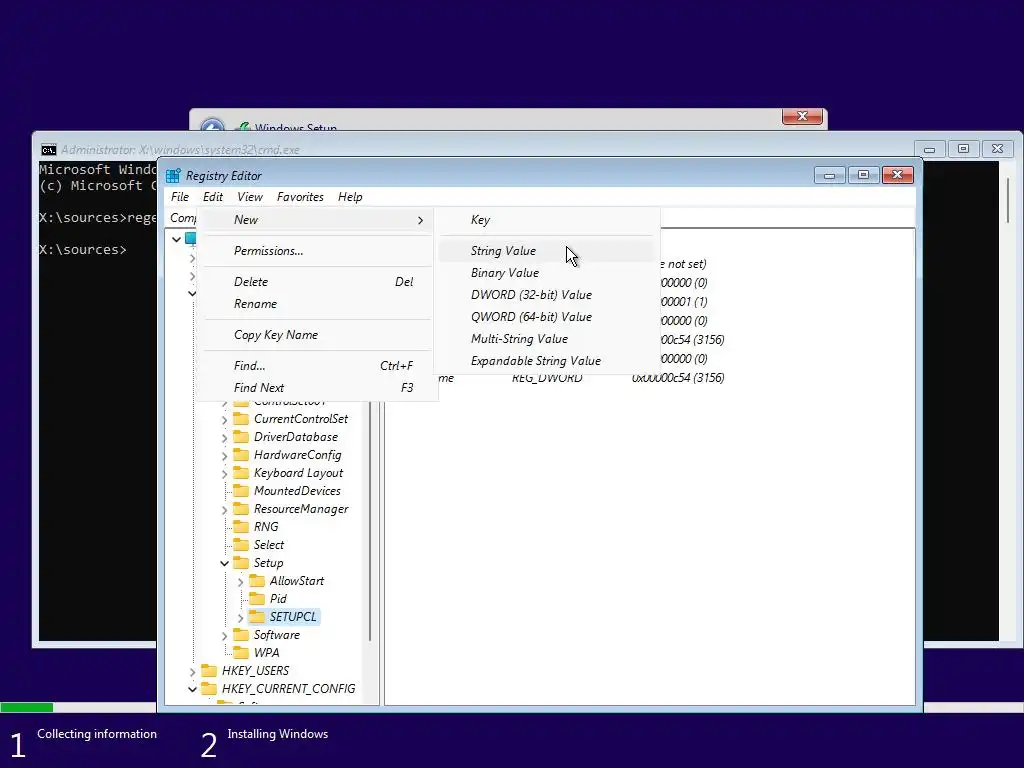Click the Registry Editor title bar icon

(x=173, y=176)
